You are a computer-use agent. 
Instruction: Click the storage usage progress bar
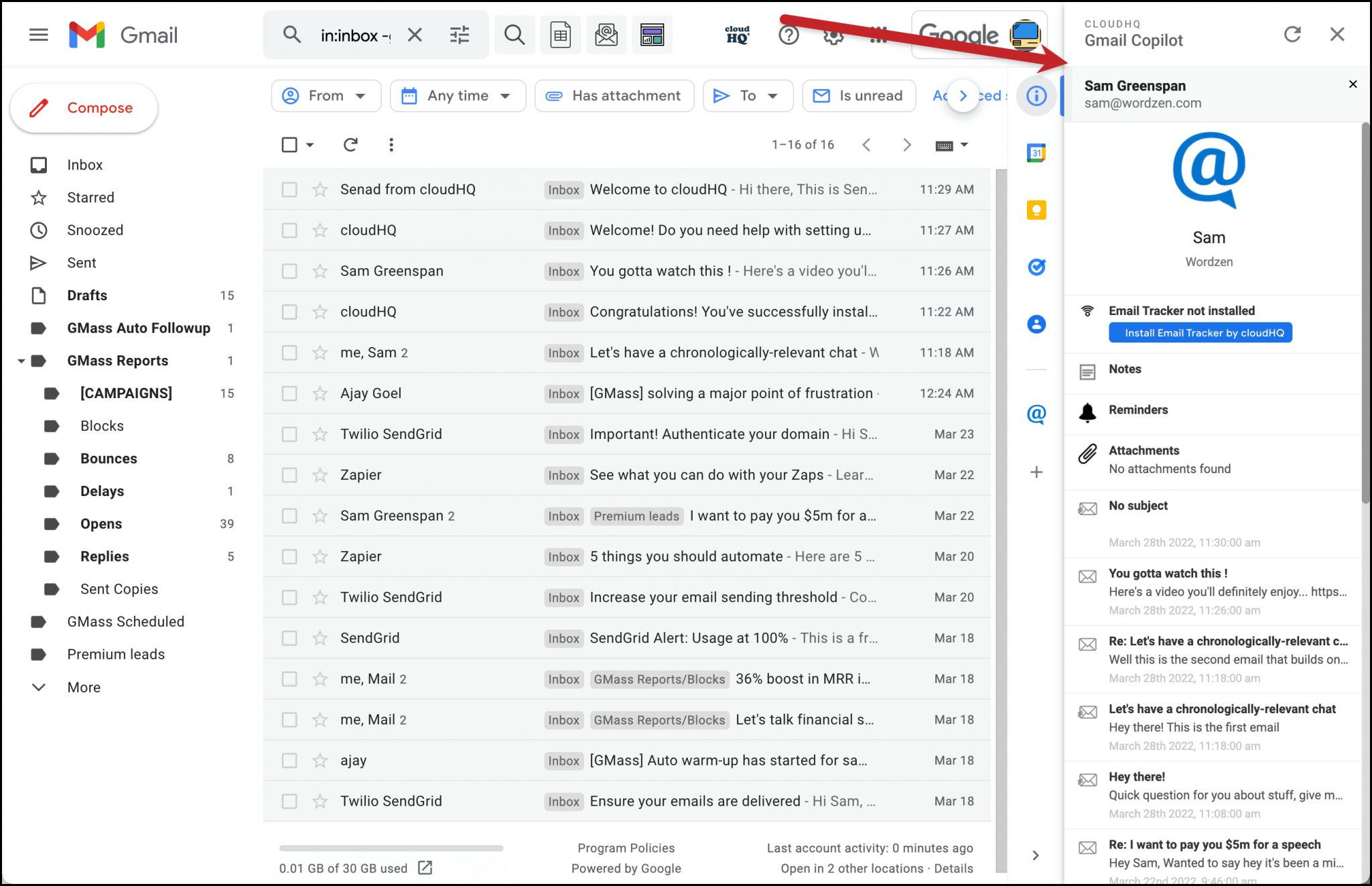point(391,848)
